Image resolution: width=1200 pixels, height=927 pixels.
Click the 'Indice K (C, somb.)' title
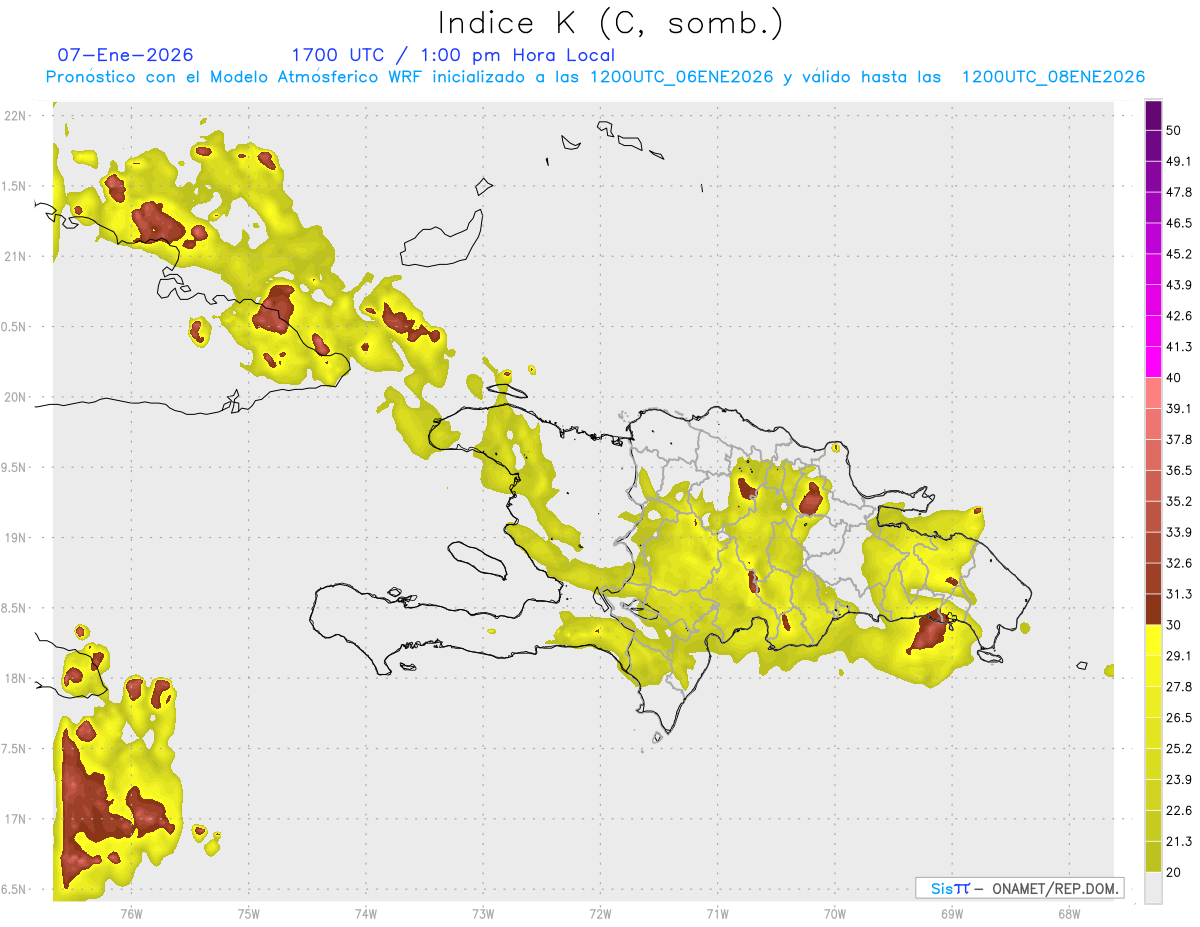(x=611, y=23)
